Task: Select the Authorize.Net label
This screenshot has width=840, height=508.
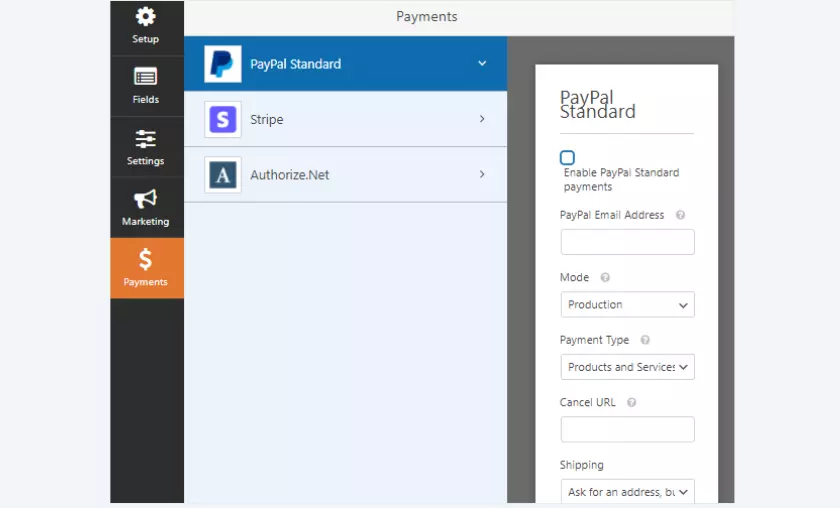Action: 289,175
